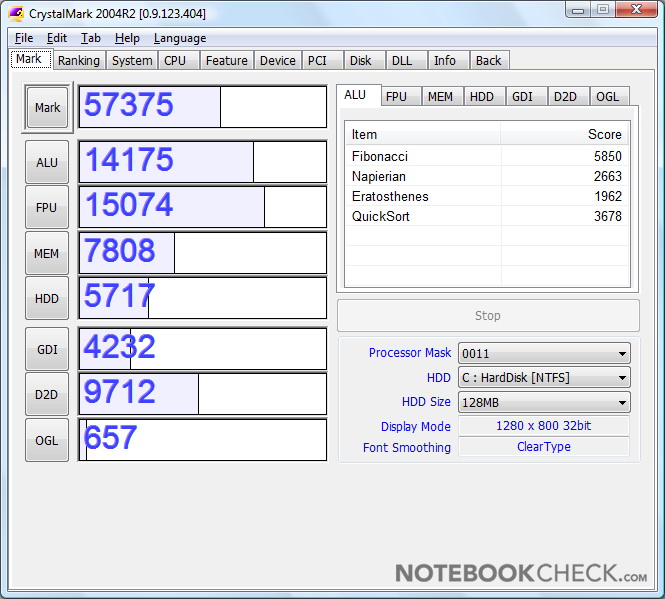Switch to the Feature tab
Screen dimensions: 665x599
click(226, 60)
